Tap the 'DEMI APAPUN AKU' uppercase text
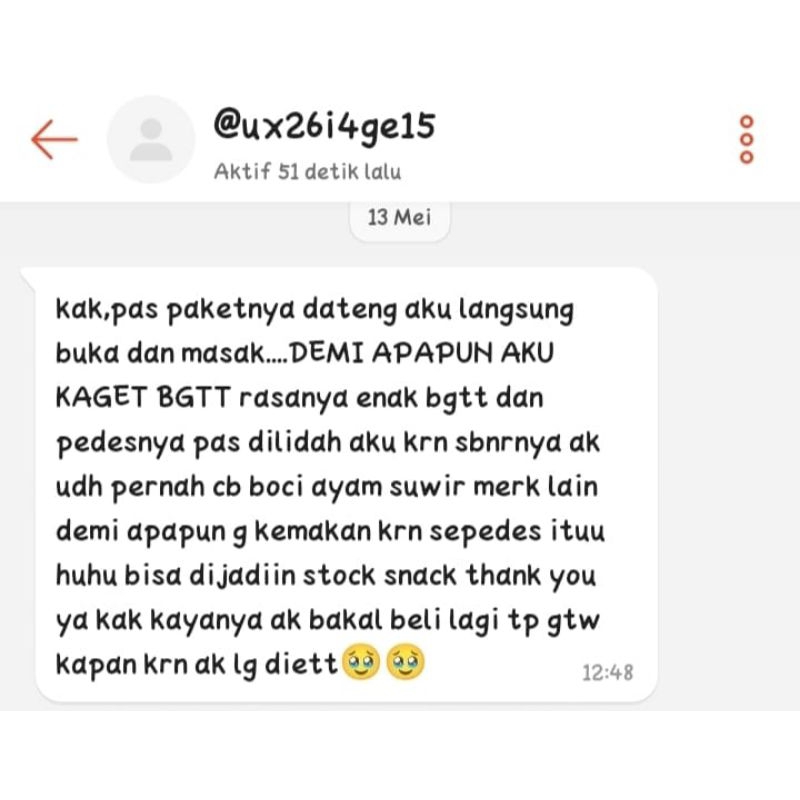Screen dimensions: 800x800 click(x=421, y=352)
